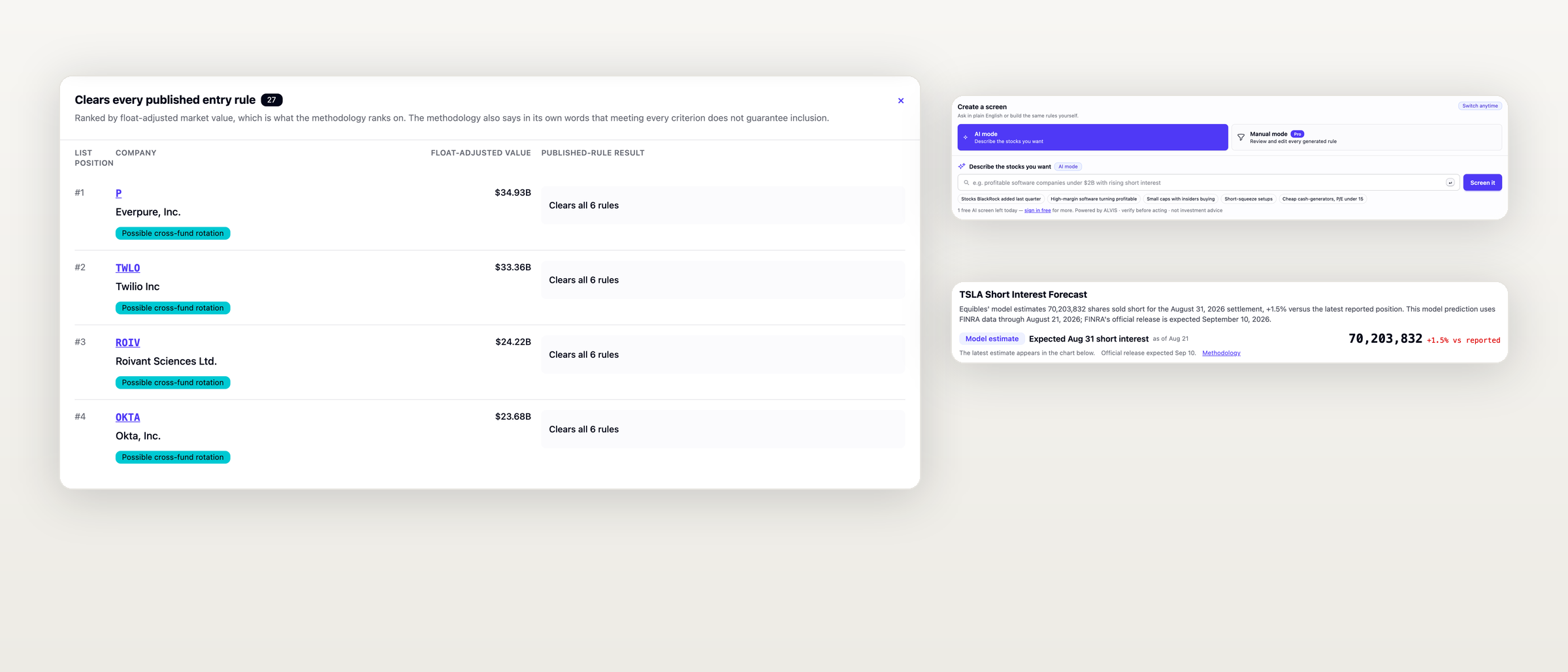Open the ROIV ticker link
The image size is (1568, 672).
point(128,343)
